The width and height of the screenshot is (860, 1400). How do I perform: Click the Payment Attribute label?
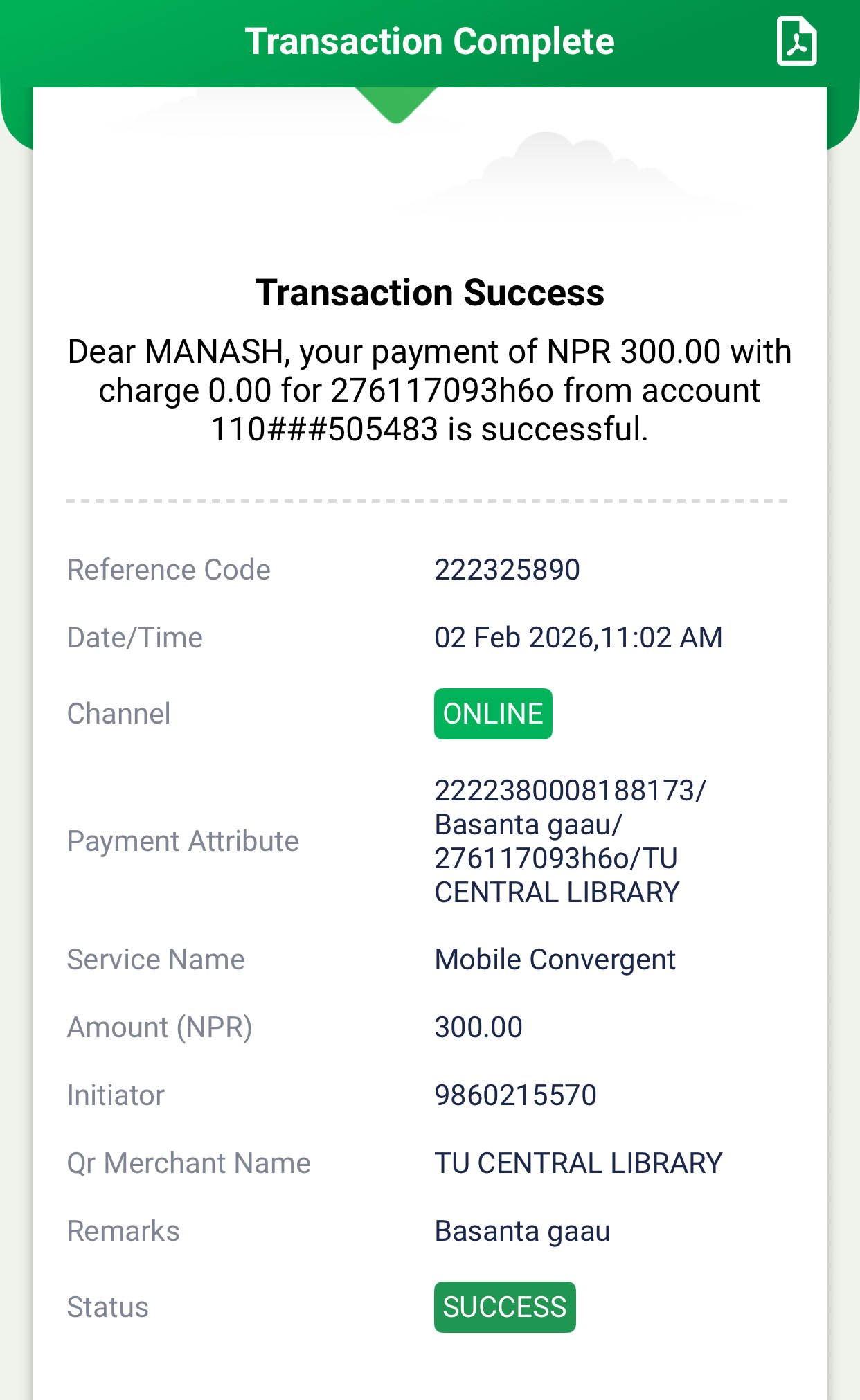[183, 841]
